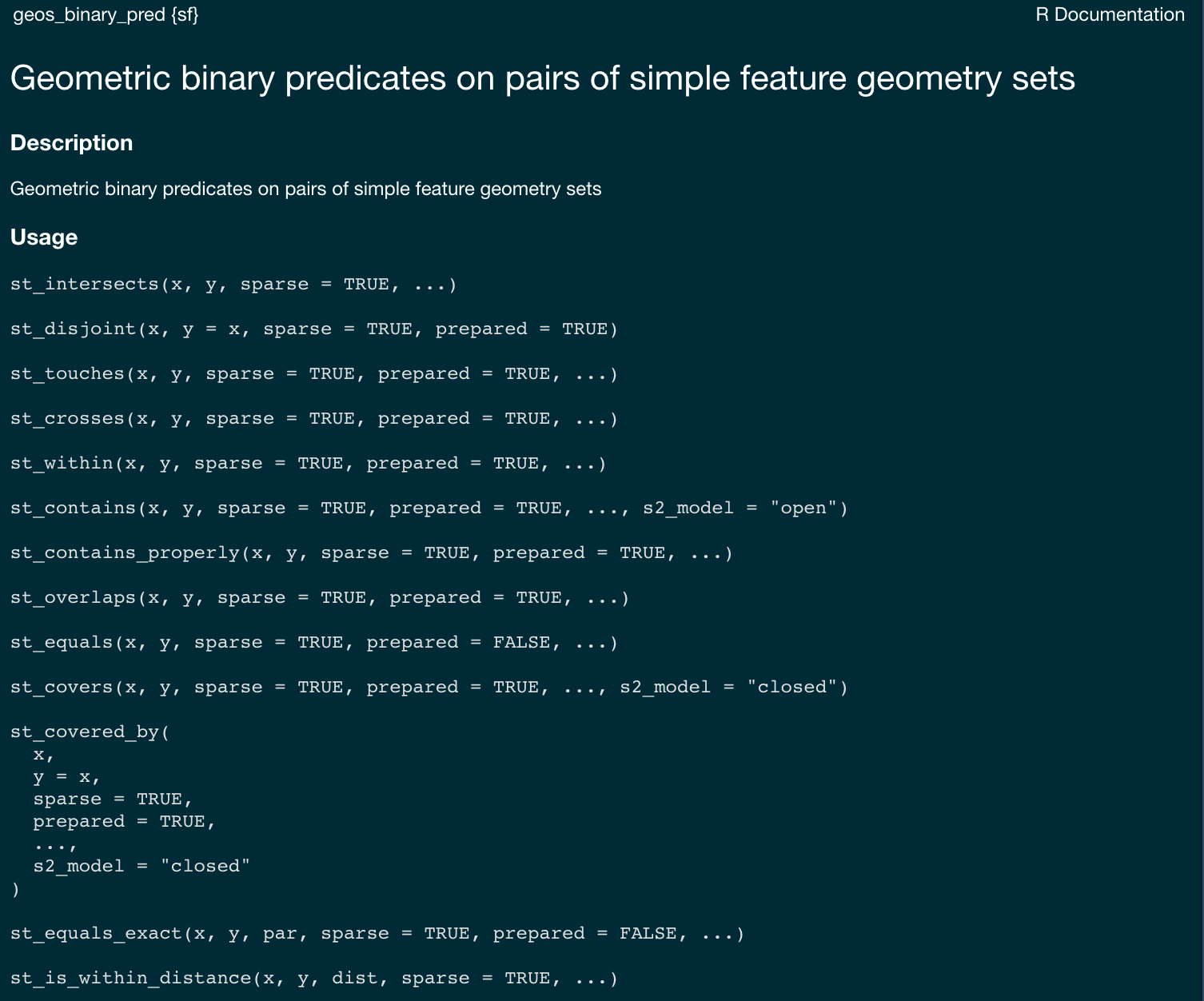Click the st_overlaps usage line
The image size is (1204, 1001).
[x=320, y=598]
